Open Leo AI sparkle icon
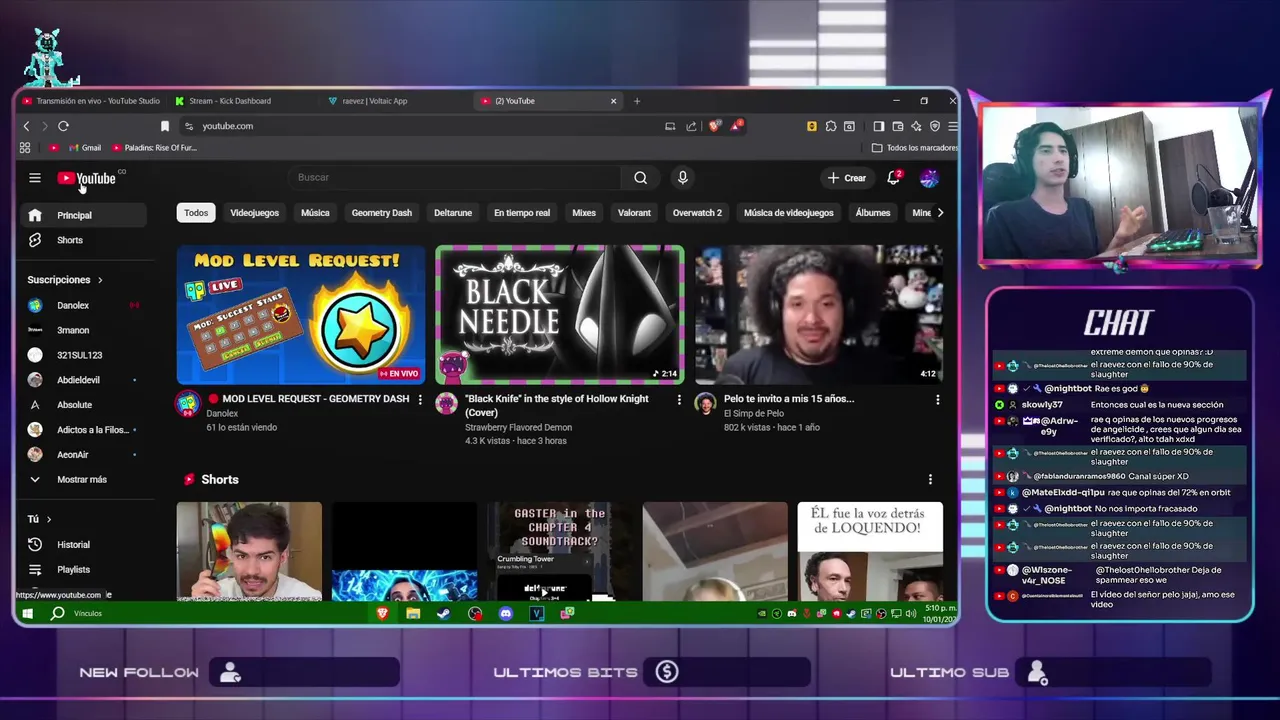 point(916,126)
